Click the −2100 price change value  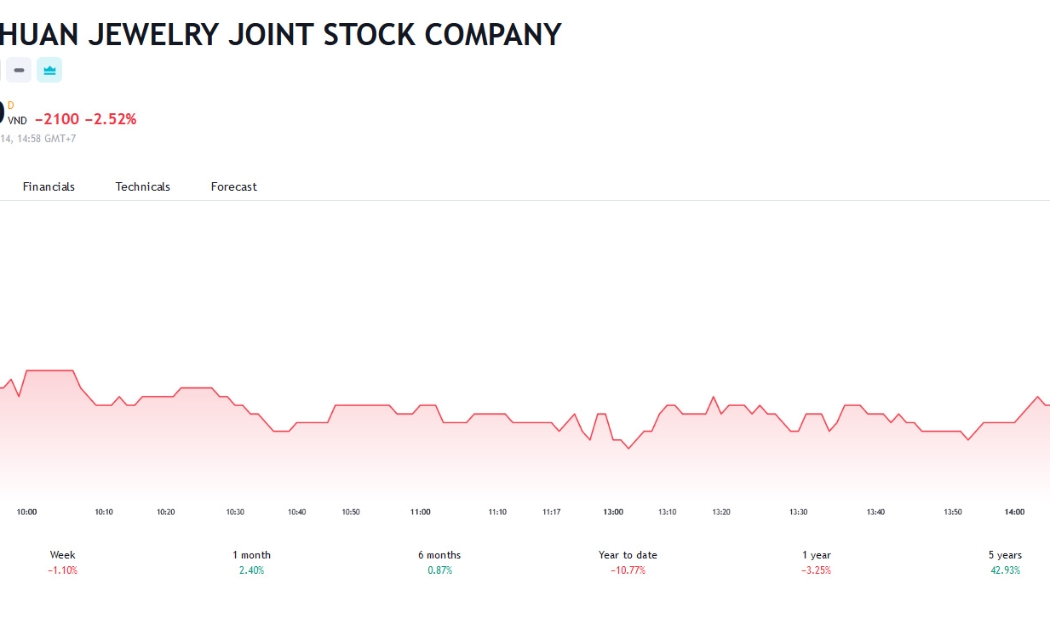(57, 119)
